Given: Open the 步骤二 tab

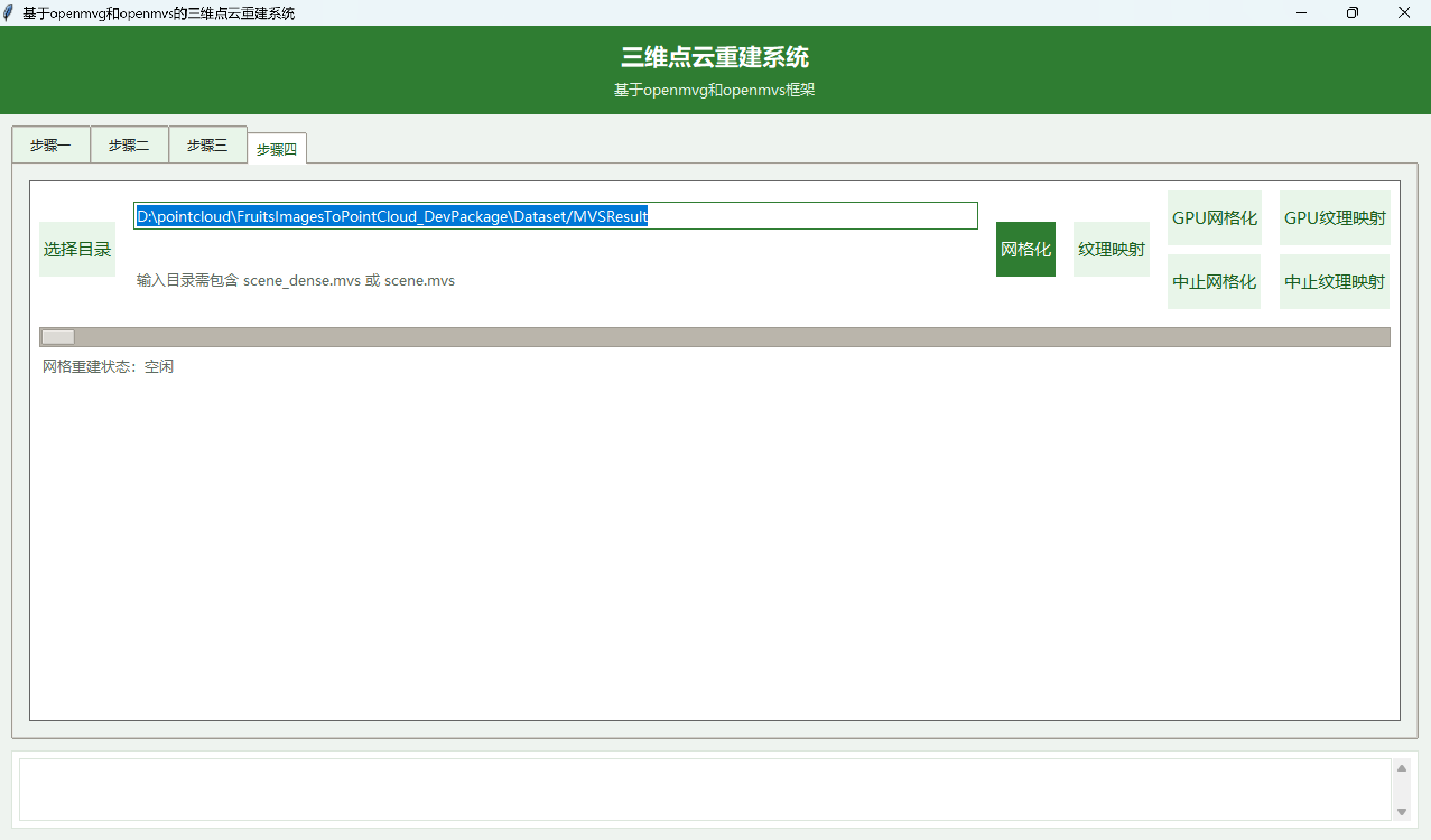Looking at the screenshot, I should [129, 145].
